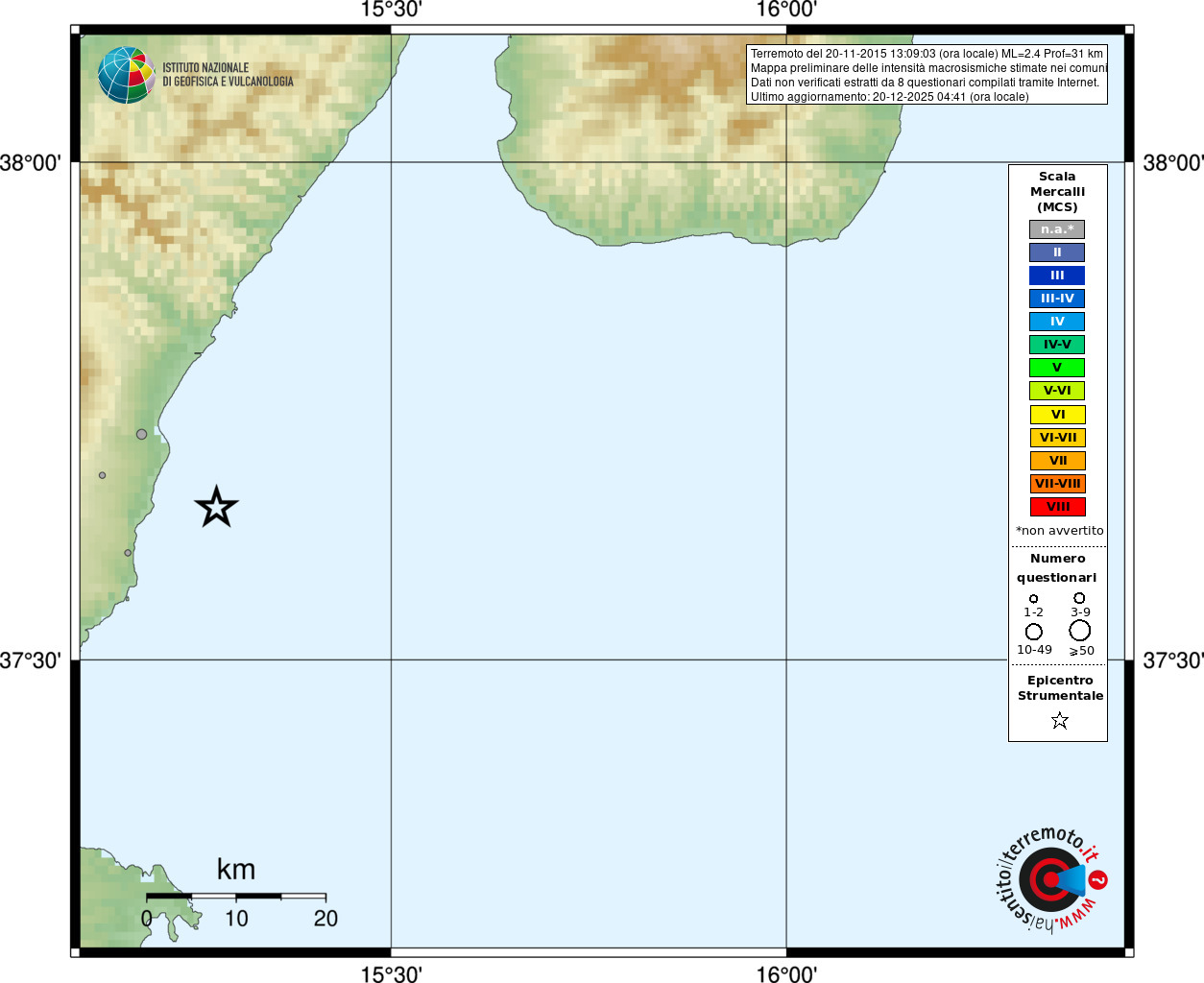
Task: Click the haisentitoilterremoto.it logo
Action: click(1050, 879)
